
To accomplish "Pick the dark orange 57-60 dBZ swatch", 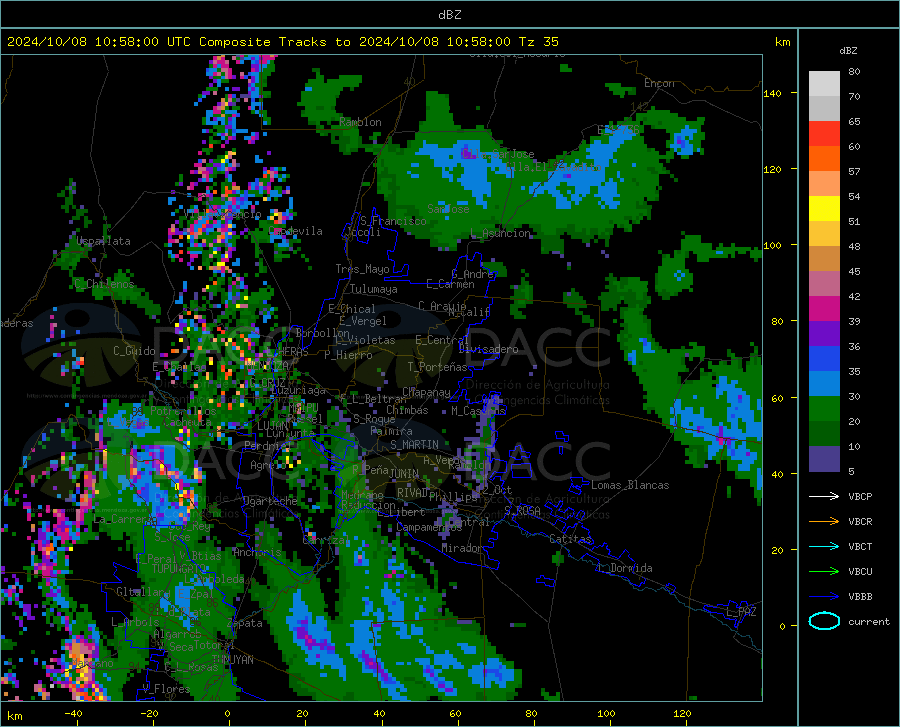I will click(824, 159).
